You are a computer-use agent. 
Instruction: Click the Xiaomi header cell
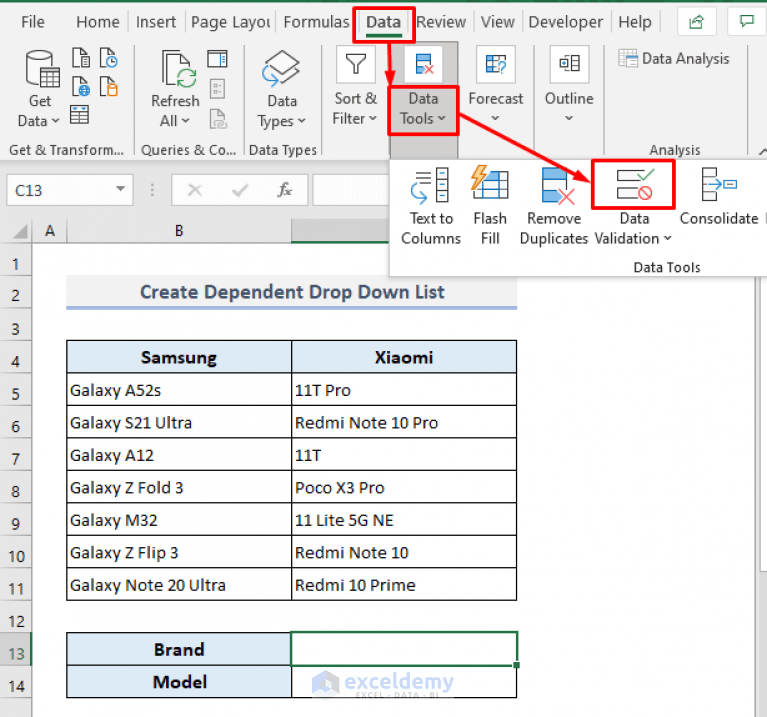point(404,357)
